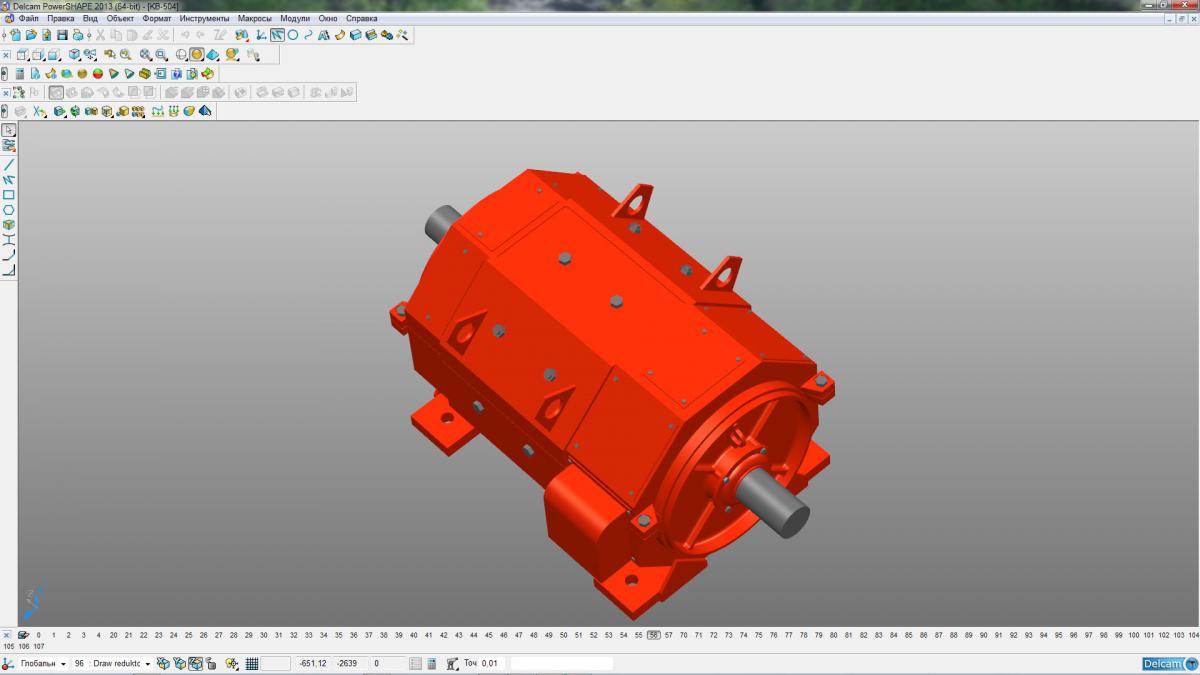This screenshot has width=1200, height=675.
Task: Select the shaded gold sphere view icon
Action: (197, 55)
